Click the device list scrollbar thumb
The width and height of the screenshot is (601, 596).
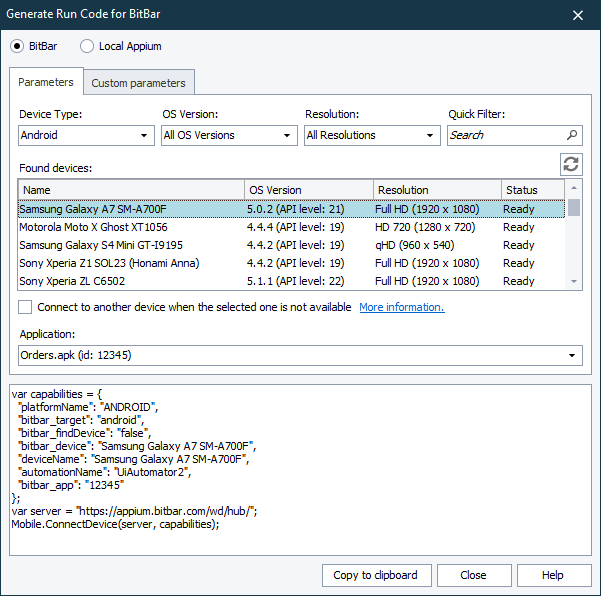[x=574, y=207]
